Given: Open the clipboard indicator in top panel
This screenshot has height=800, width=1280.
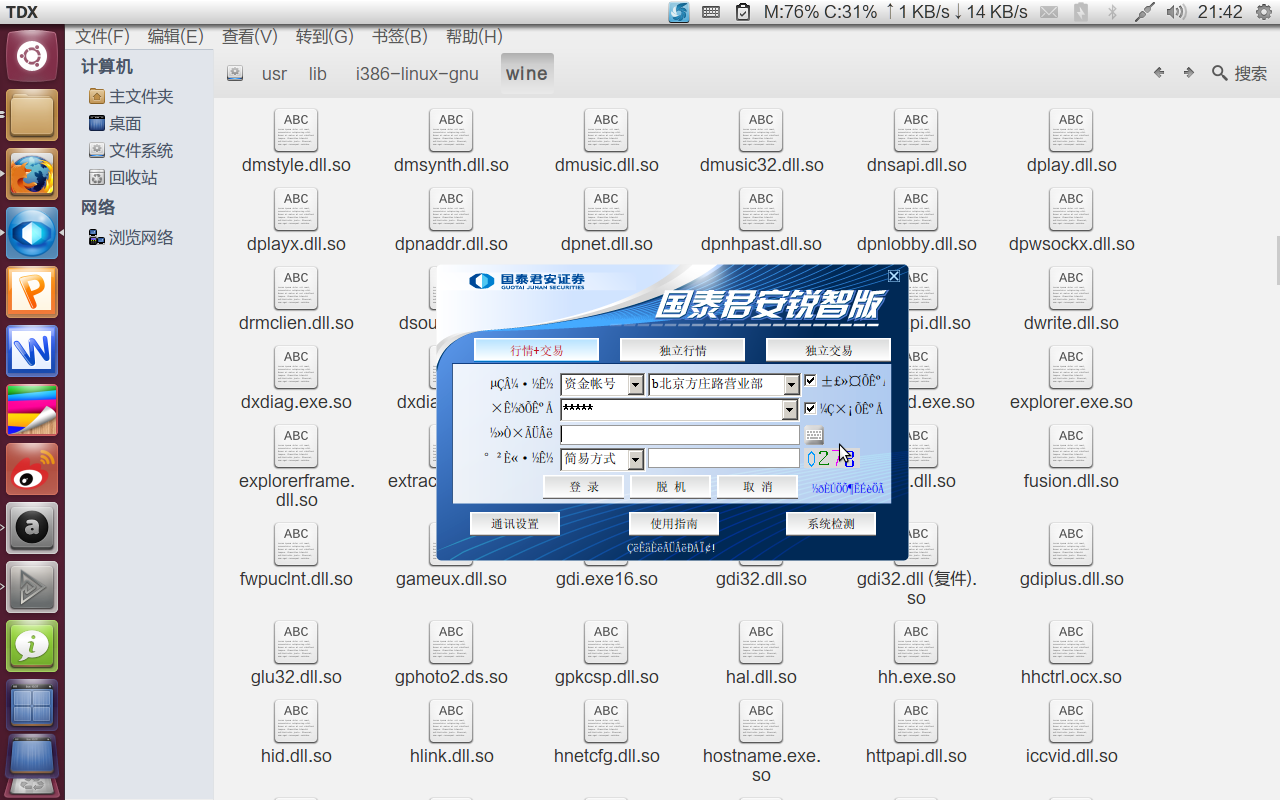Looking at the screenshot, I should pos(743,12).
